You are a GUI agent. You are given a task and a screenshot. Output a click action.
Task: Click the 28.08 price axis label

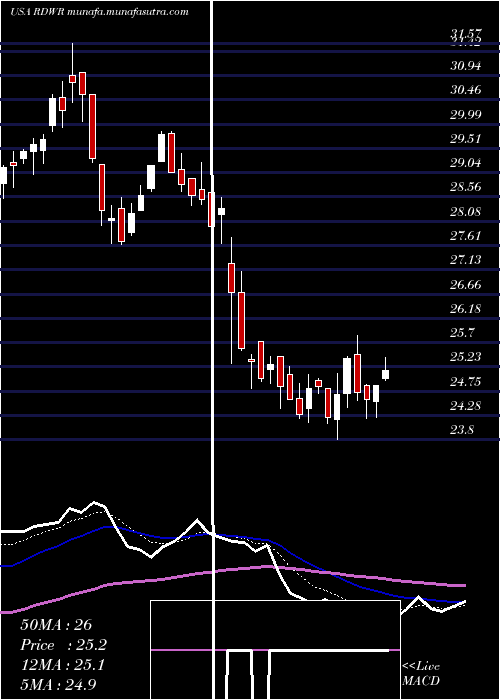[466, 212]
